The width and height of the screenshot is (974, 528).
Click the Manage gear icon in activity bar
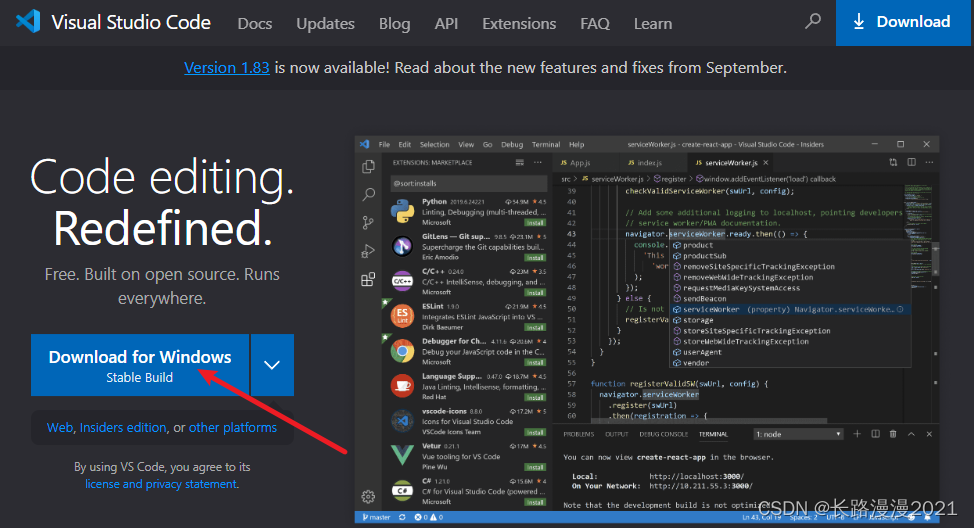point(368,496)
